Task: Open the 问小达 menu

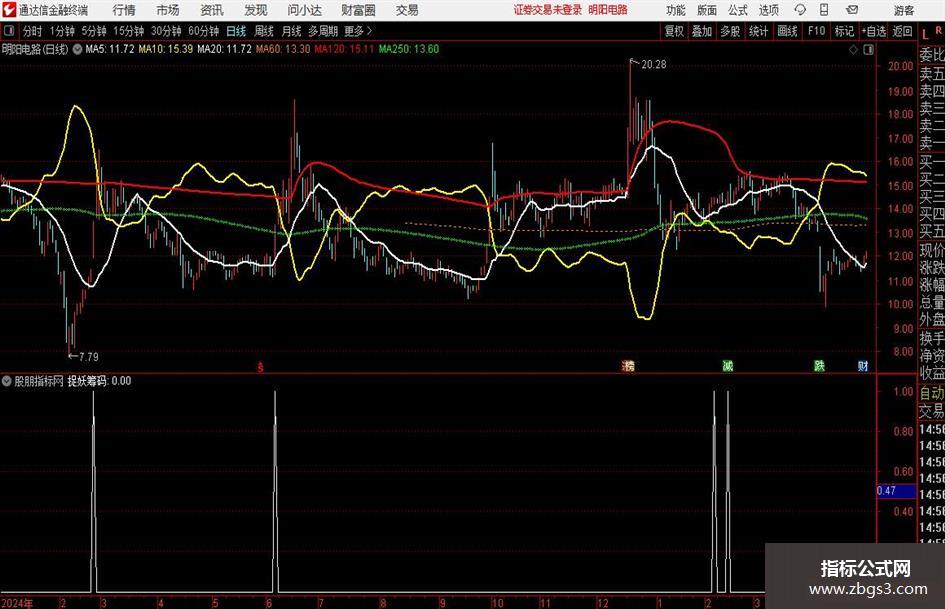Action: coord(304,10)
